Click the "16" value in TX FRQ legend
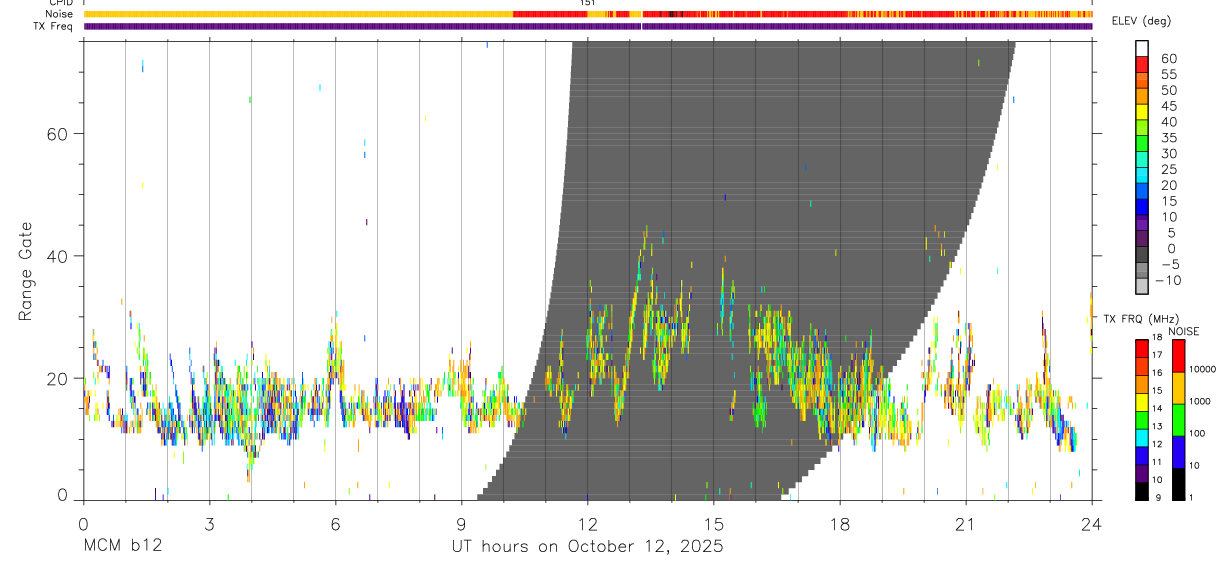1228x567 pixels. (x=1157, y=373)
